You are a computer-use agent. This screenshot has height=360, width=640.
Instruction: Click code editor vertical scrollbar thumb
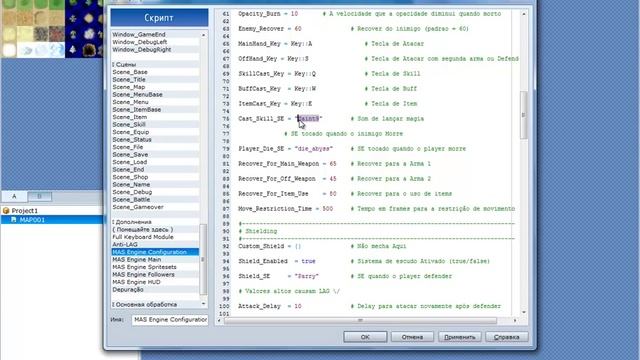pyautogui.click(x=523, y=116)
